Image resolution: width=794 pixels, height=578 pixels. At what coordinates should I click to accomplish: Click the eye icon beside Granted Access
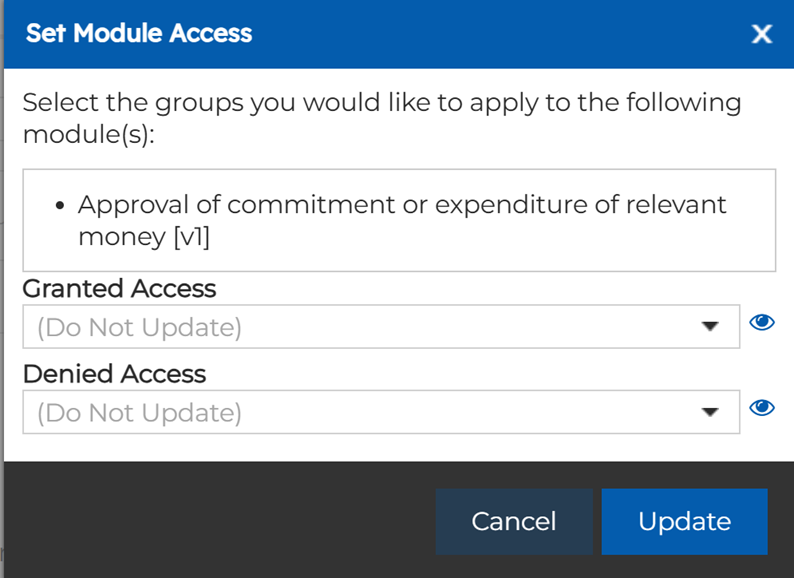coord(762,322)
